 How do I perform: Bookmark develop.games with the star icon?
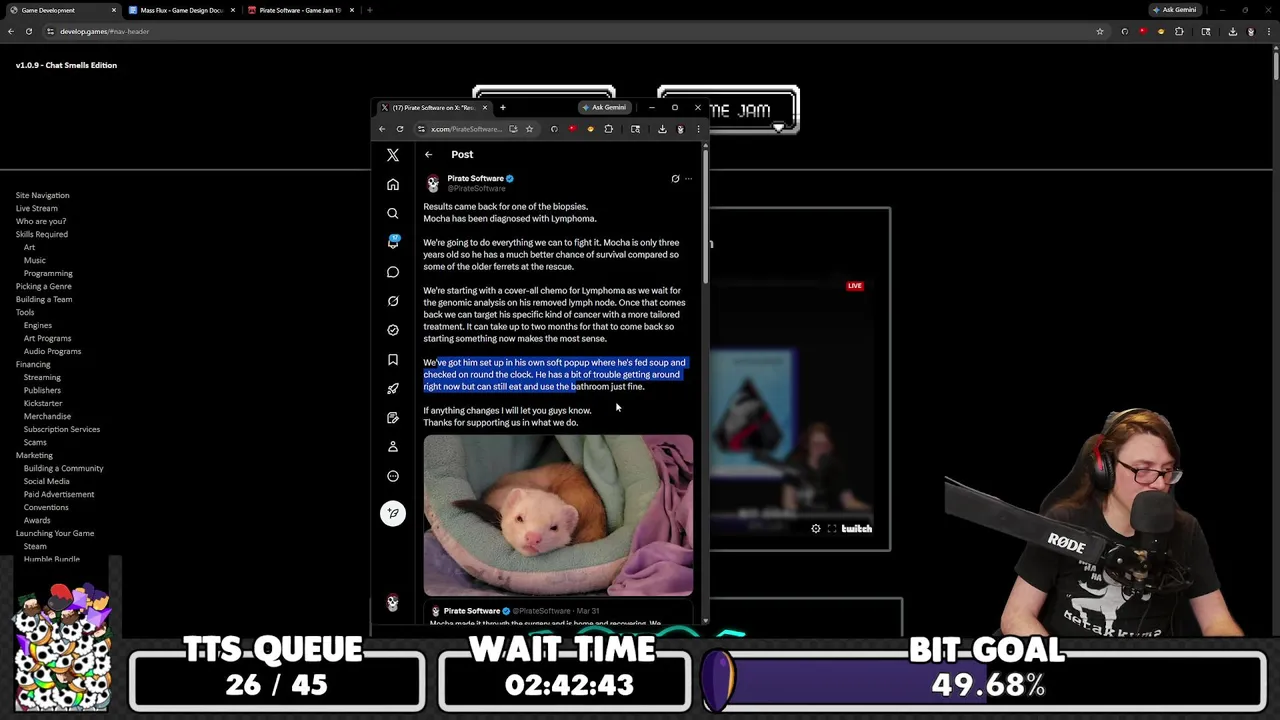coord(1100,31)
